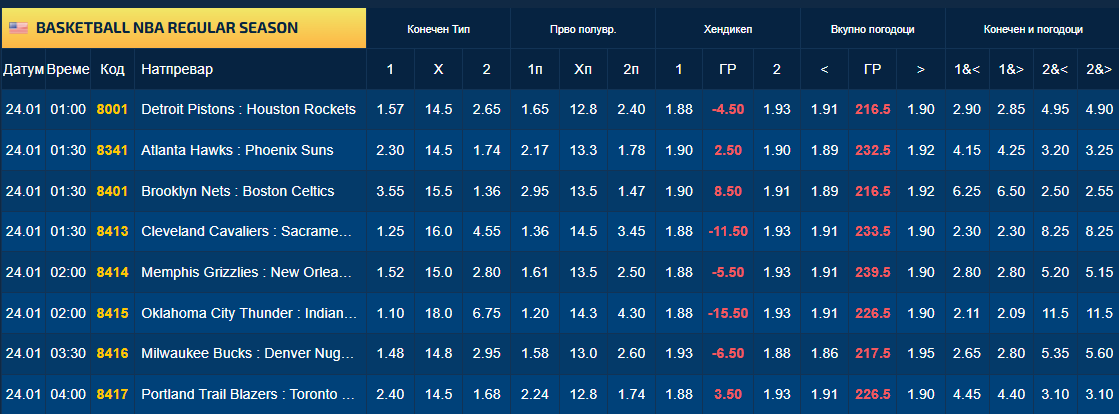Select the Хендикеп market group header
Screen dimensions: 1119x414
(x=728, y=30)
